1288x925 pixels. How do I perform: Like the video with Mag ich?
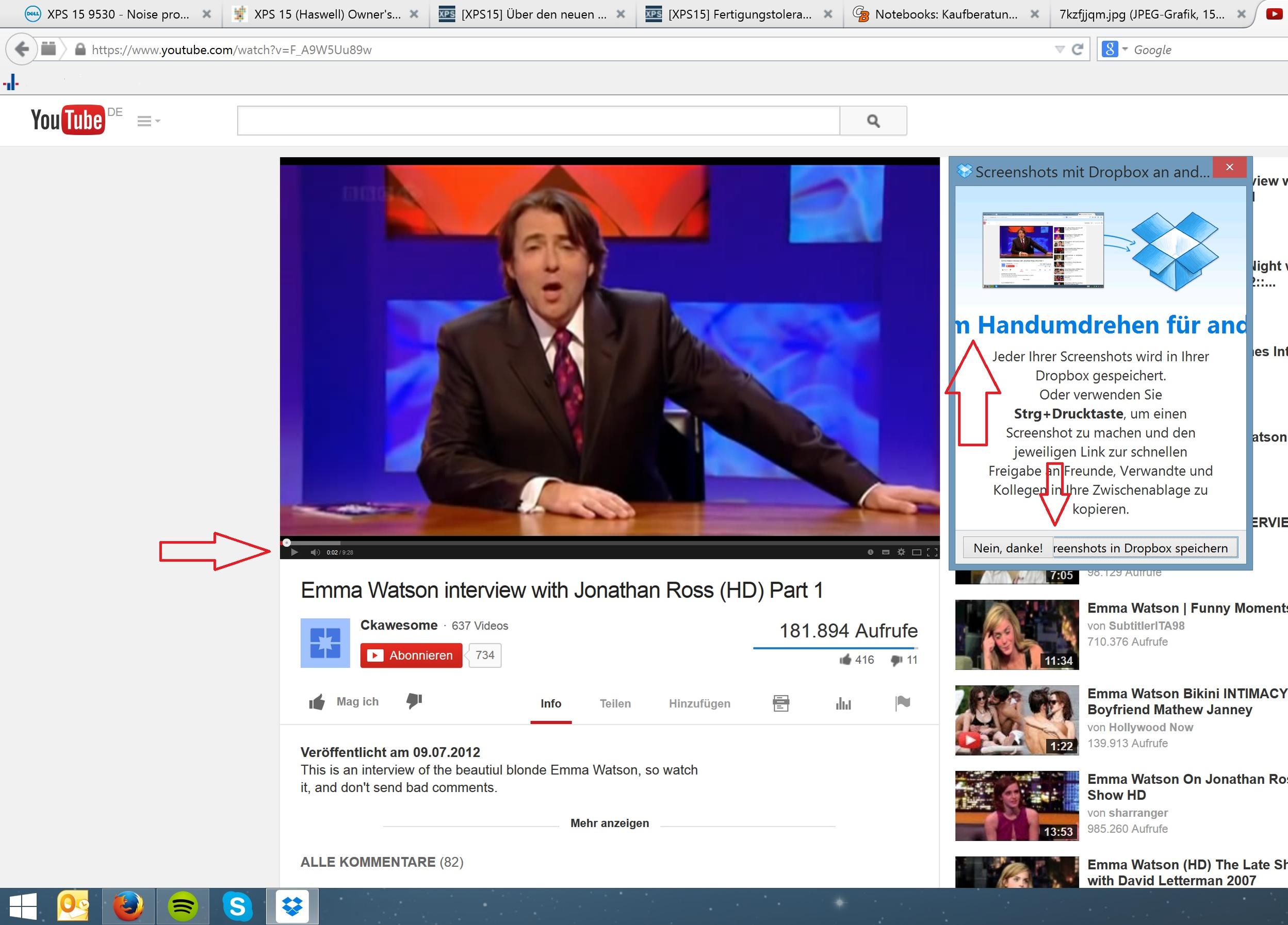click(344, 702)
